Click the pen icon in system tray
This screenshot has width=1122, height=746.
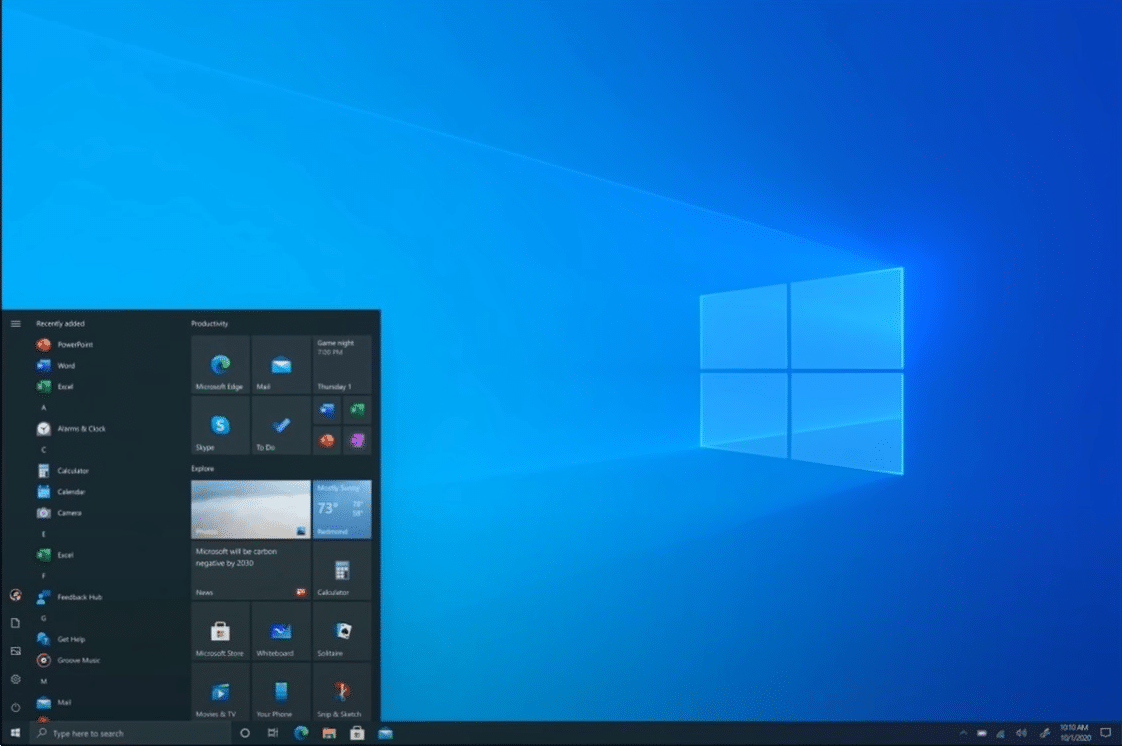point(1045,733)
